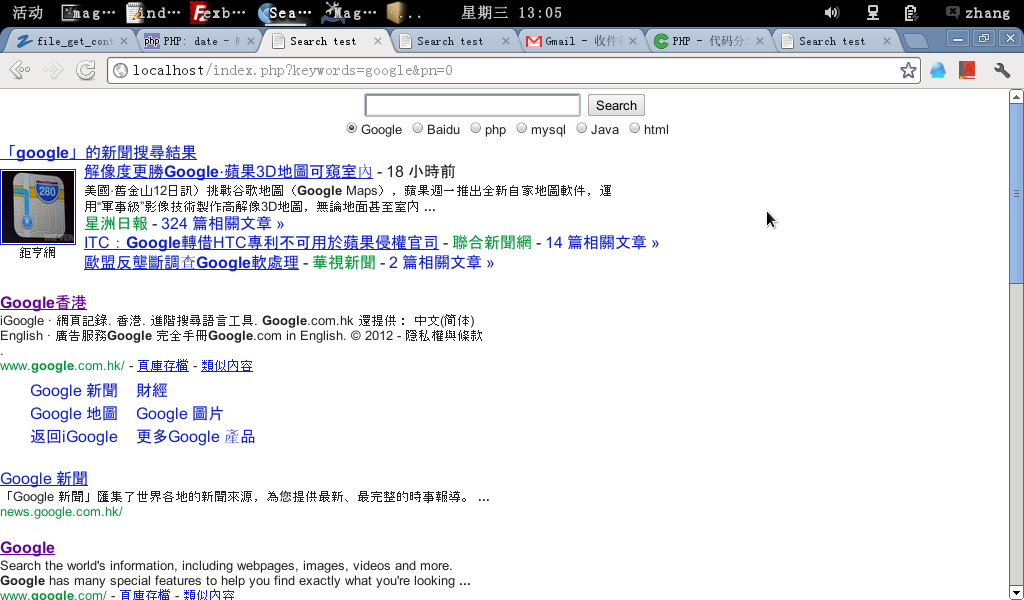Open the wrench settings menu

coord(1001,70)
